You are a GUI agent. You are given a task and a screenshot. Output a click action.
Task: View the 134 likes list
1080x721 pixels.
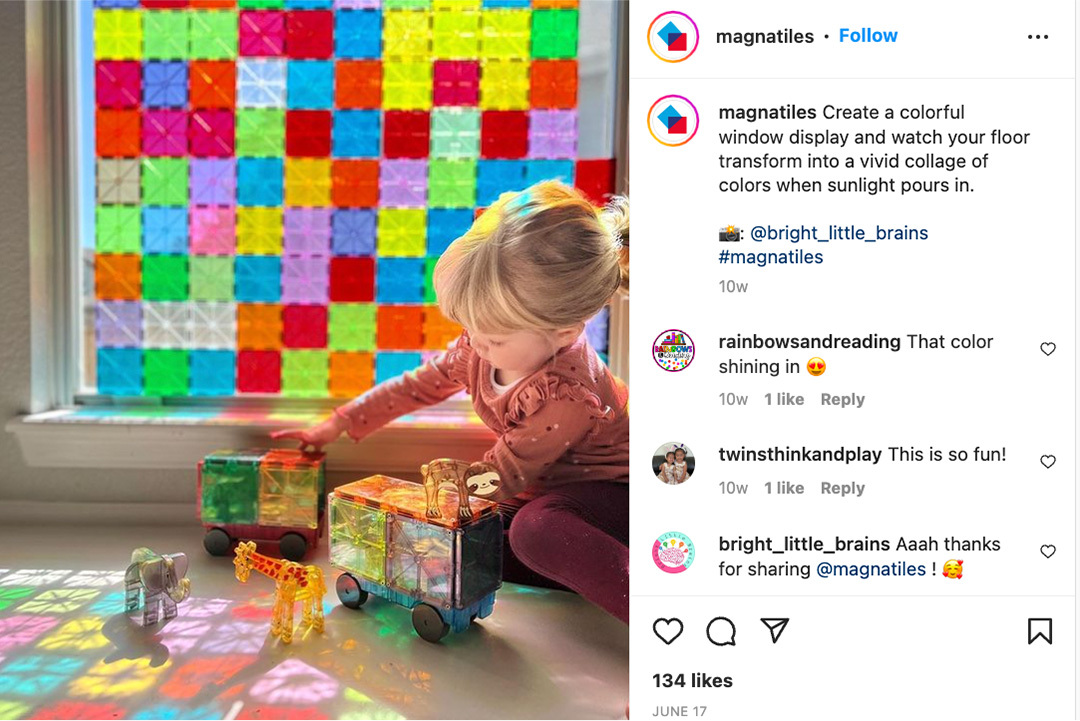(692, 680)
